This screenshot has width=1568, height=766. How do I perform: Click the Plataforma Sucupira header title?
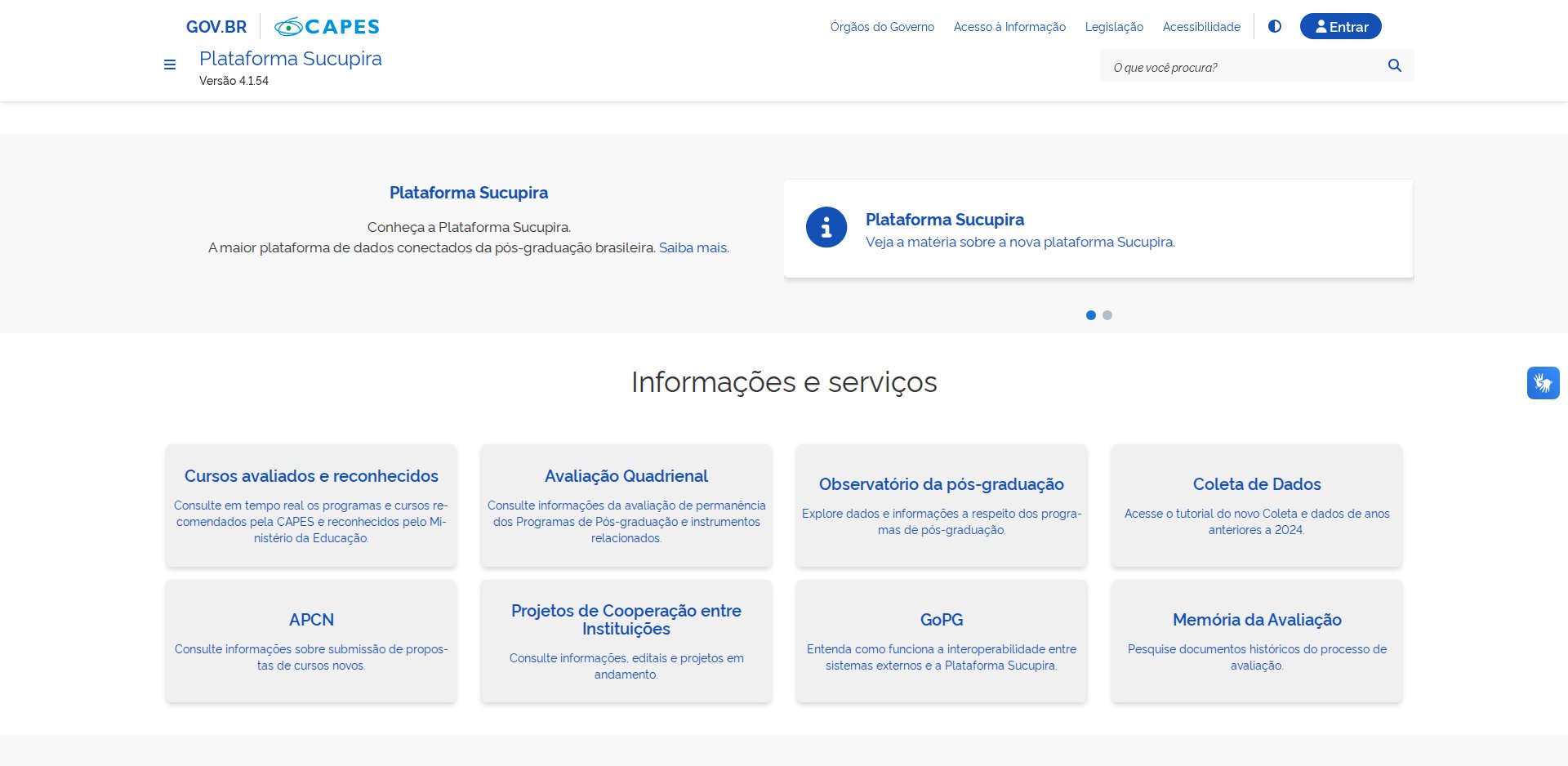coord(291,59)
